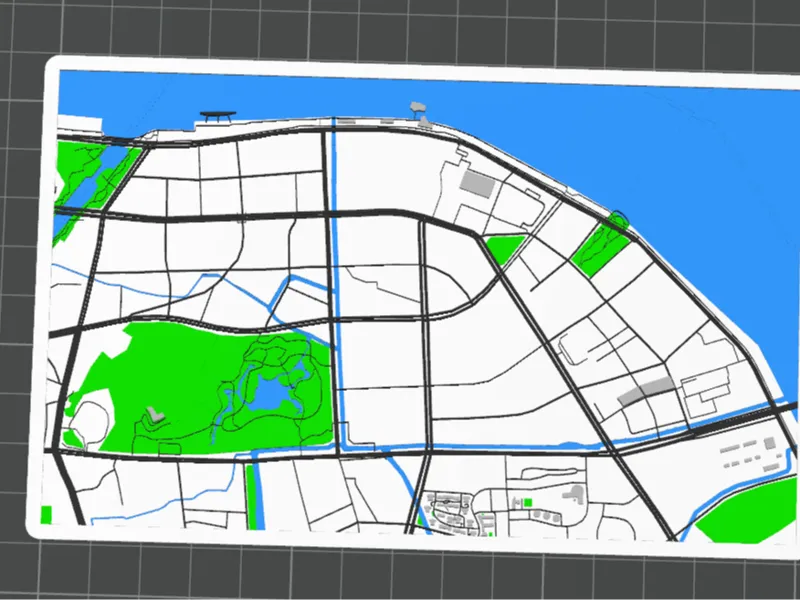This screenshot has width=800, height=600.
Task: Click the long diagonal gray building block
Action: [x=646, y=391]
